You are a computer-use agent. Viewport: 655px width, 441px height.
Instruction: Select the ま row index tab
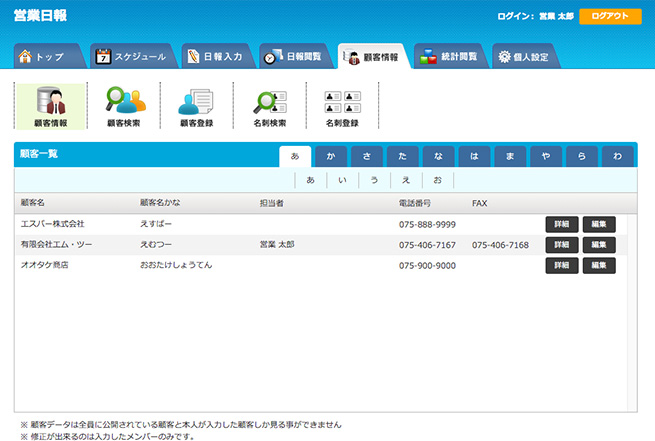510,156
